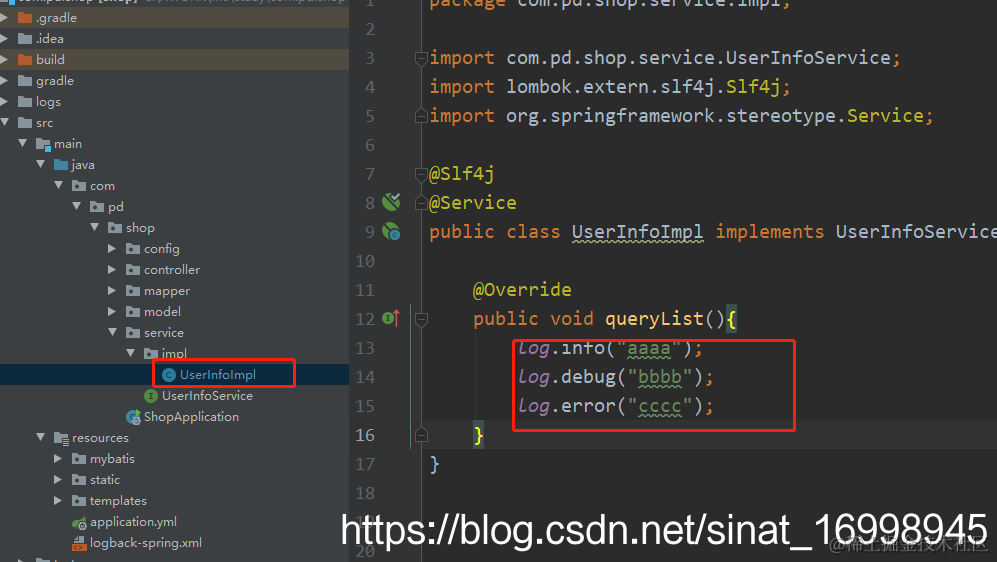The image size is (997, 562).
Task: Click the mapper package icon
Action: 133,291
